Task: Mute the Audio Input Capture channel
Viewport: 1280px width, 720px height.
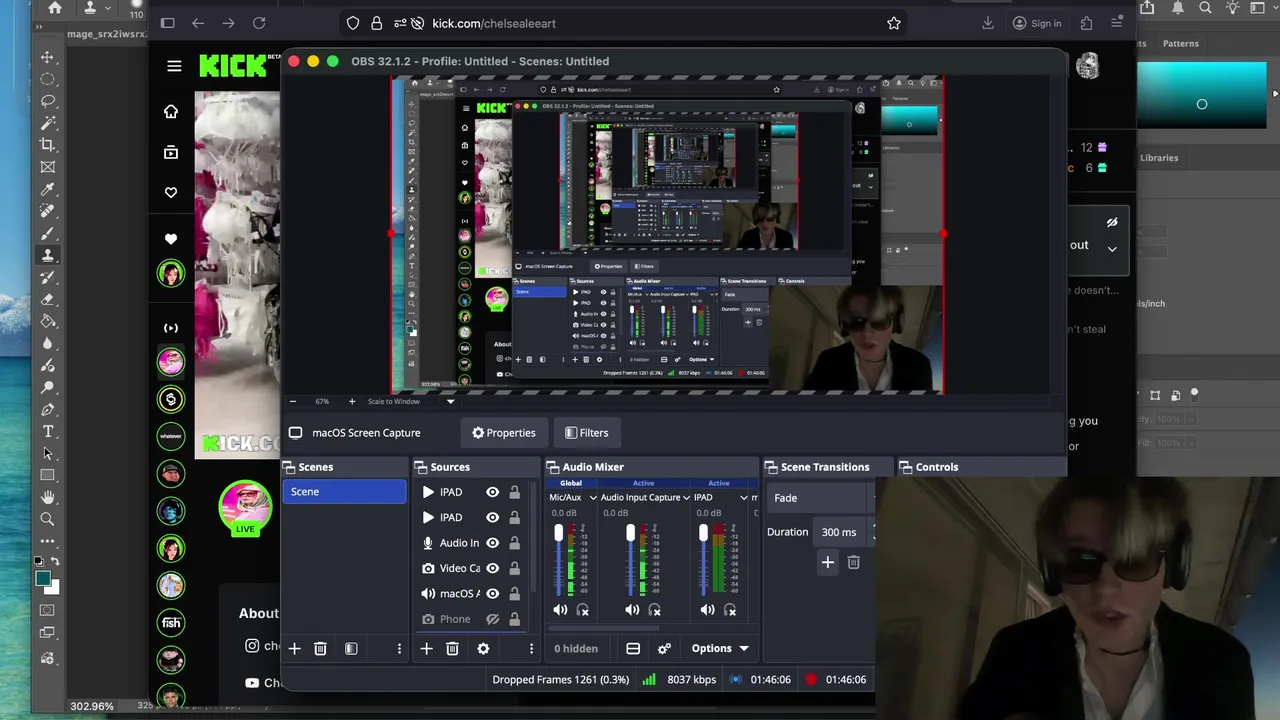Action: point(632,610)
